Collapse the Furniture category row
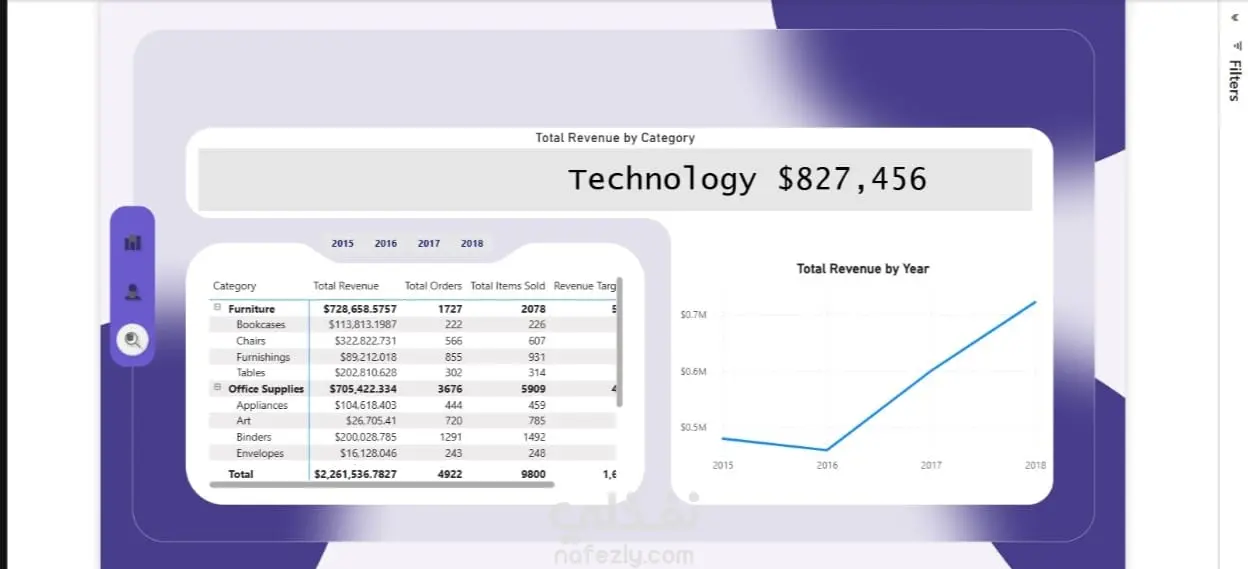 coord(218,308)
